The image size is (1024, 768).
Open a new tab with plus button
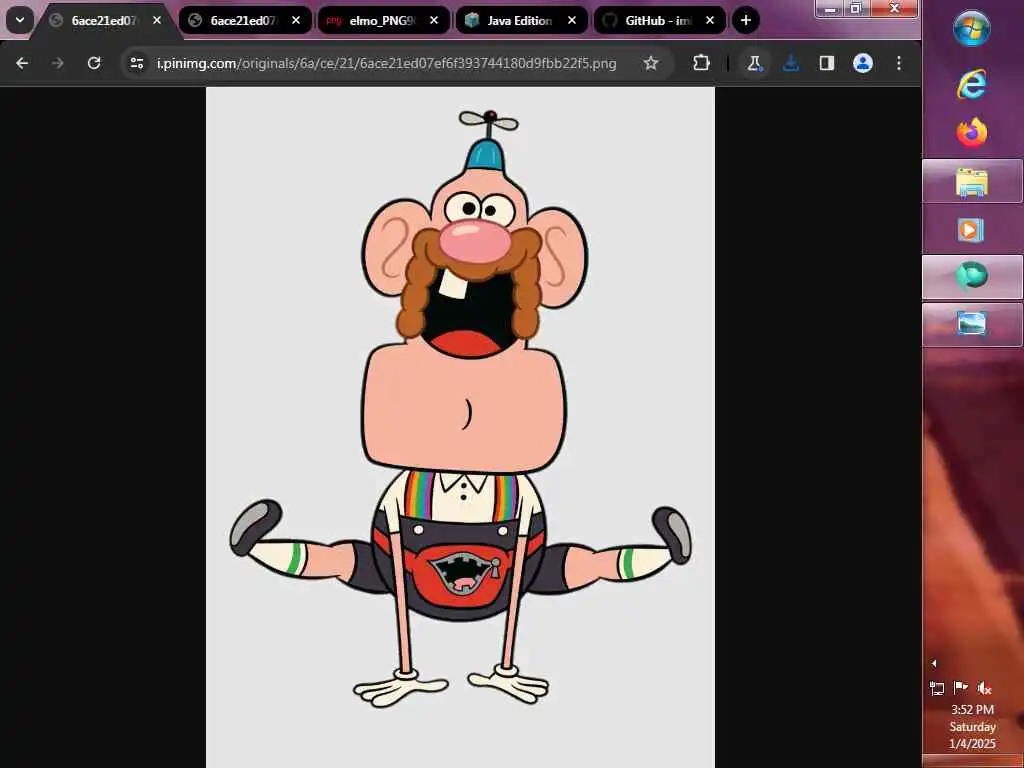(x=746, y=20)
